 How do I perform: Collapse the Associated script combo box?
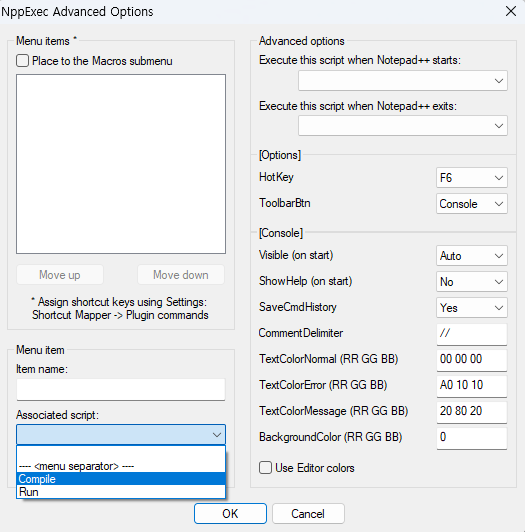click(x=121, y=434)
